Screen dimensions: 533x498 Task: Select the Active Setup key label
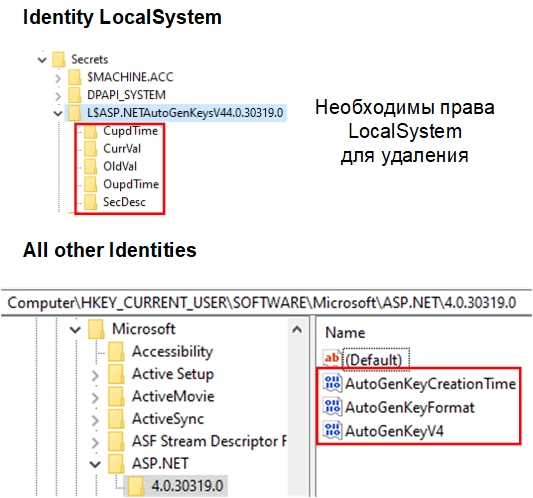(x=173, y=374)
